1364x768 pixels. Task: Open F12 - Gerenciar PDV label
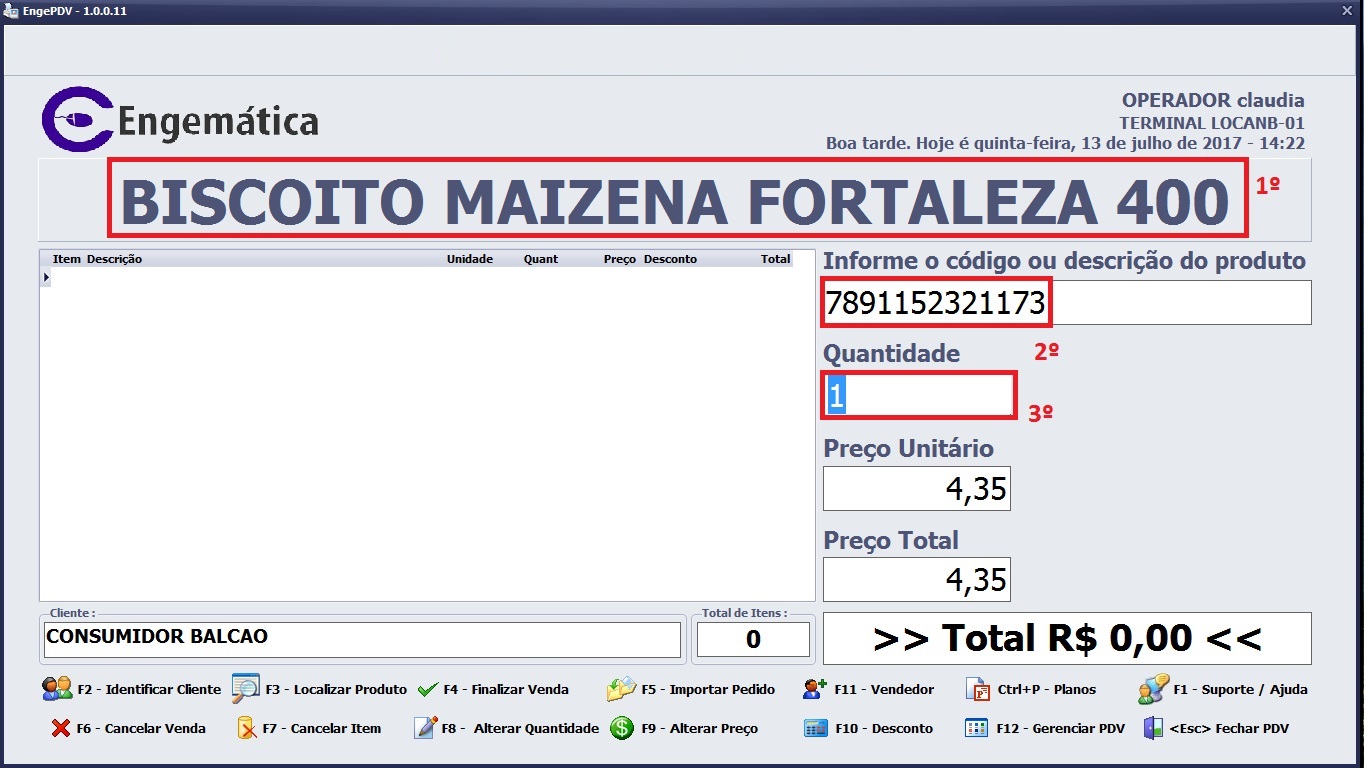pyautogui.click(x=1060, y=728)
